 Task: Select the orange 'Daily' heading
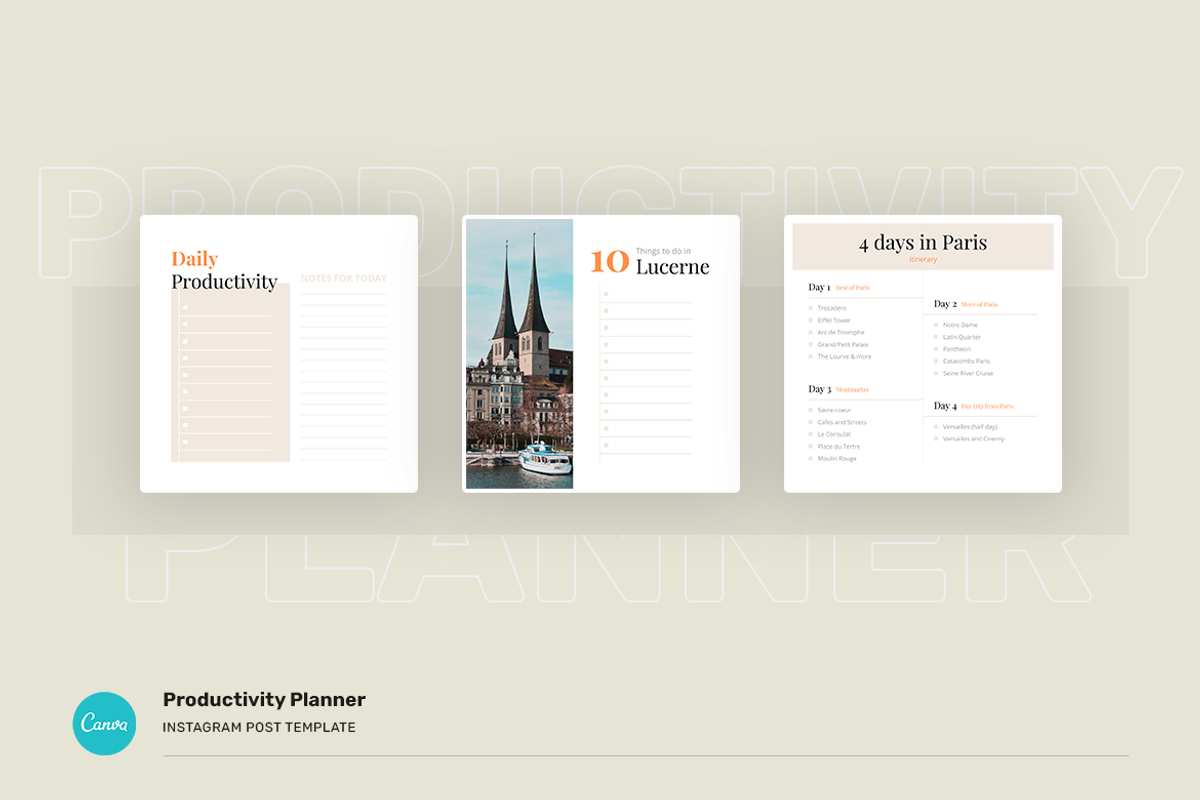pyautogui.click(x=194, y=259)
